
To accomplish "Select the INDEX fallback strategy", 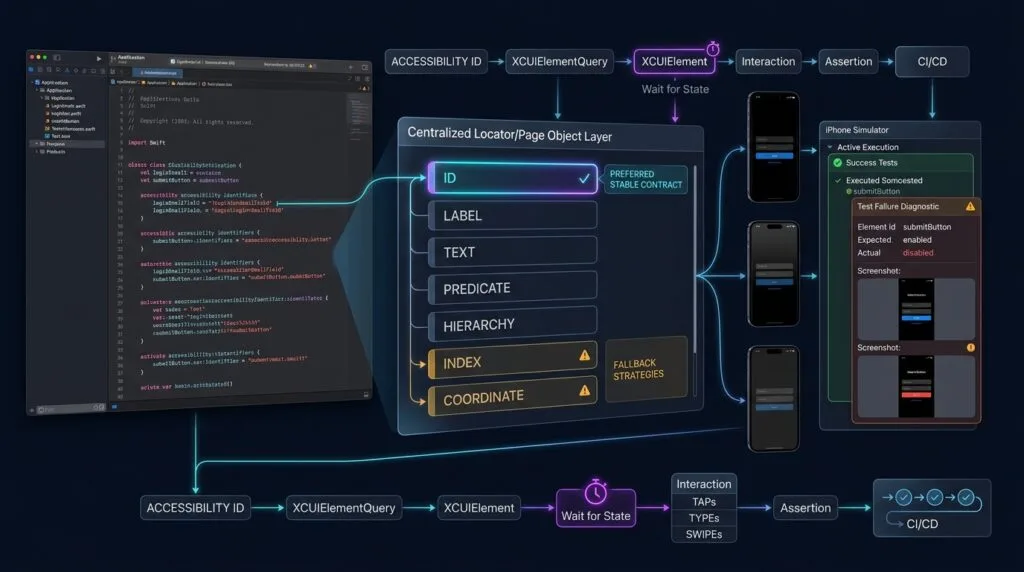I will click(x=513, y=361).
